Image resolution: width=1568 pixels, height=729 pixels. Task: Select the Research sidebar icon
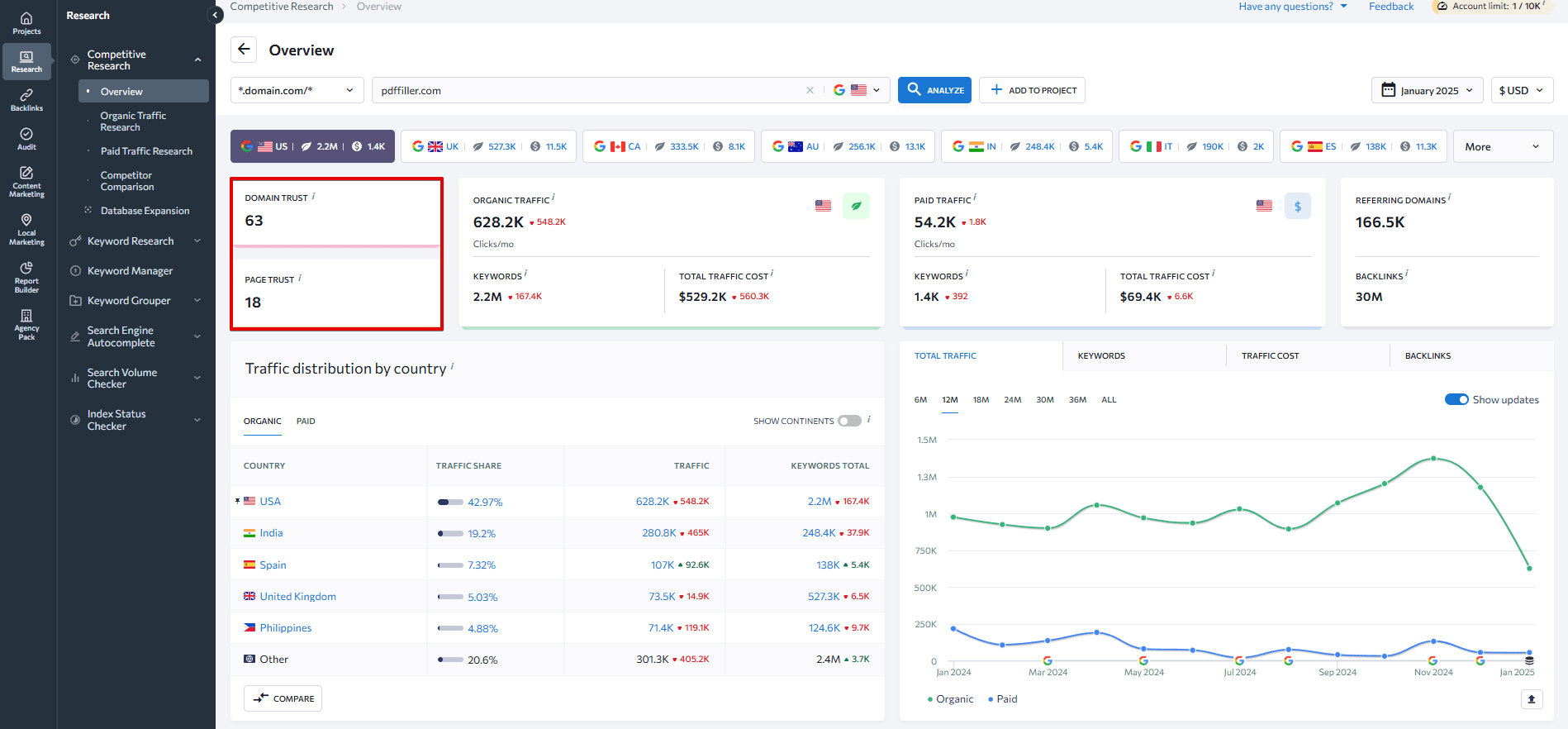(26, 61)
